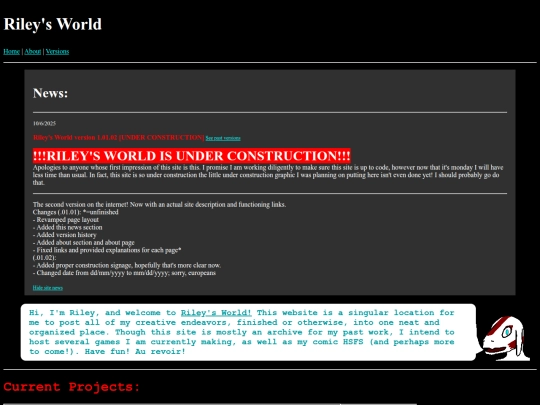540x405 pixels.
Task: Click "Hide site news" link
Action: click(x=48, y=288)
